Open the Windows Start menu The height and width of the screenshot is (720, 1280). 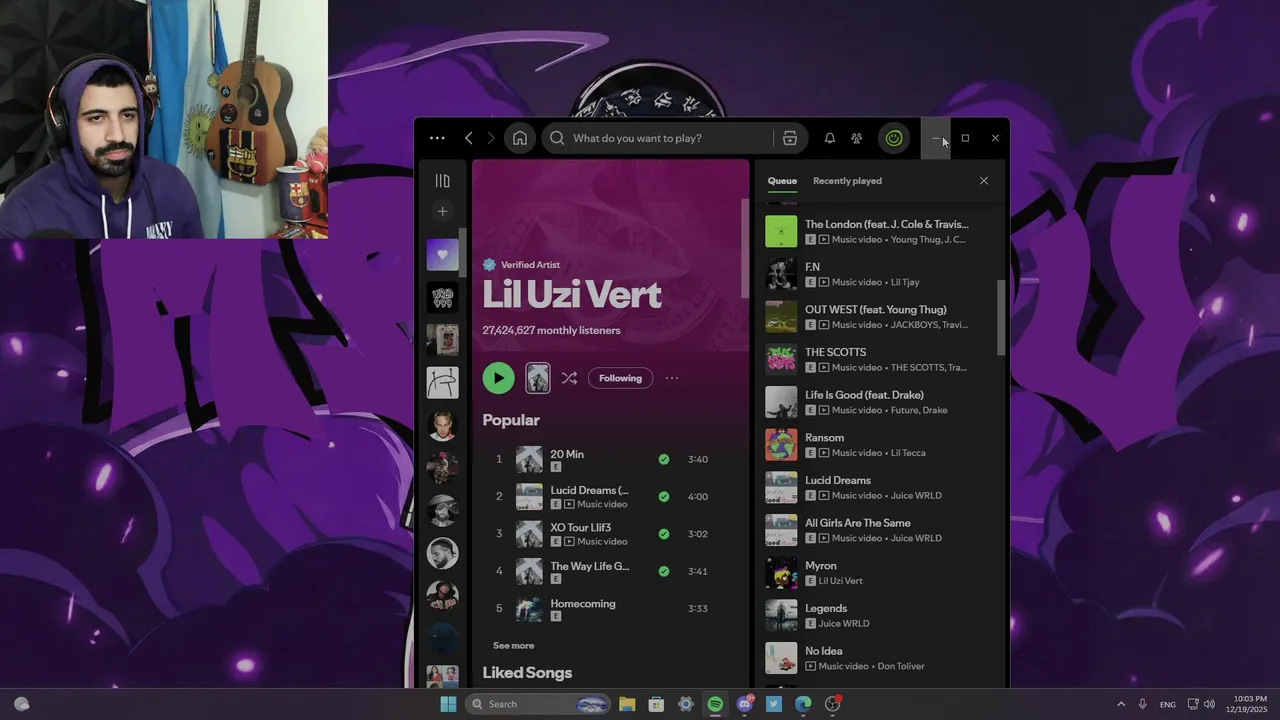(x=448, y=704)
